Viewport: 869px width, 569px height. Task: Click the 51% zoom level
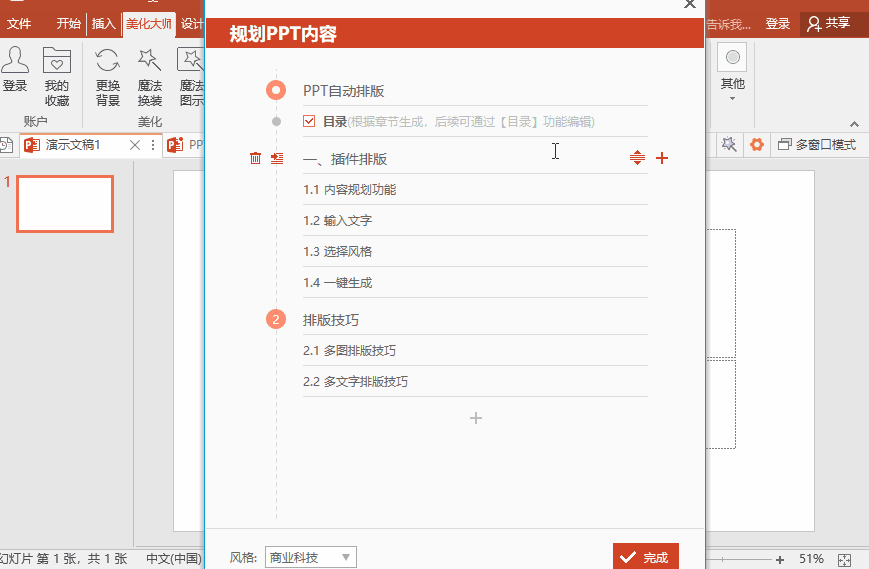[811, 559]
